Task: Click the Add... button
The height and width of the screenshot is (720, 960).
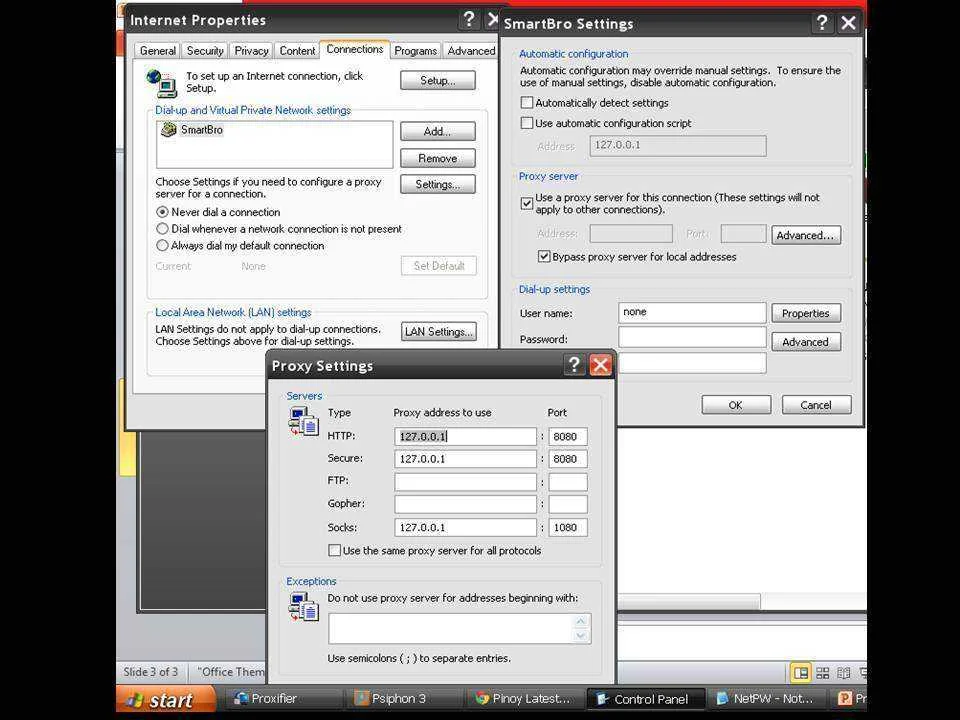Action: tap(438, 131)
